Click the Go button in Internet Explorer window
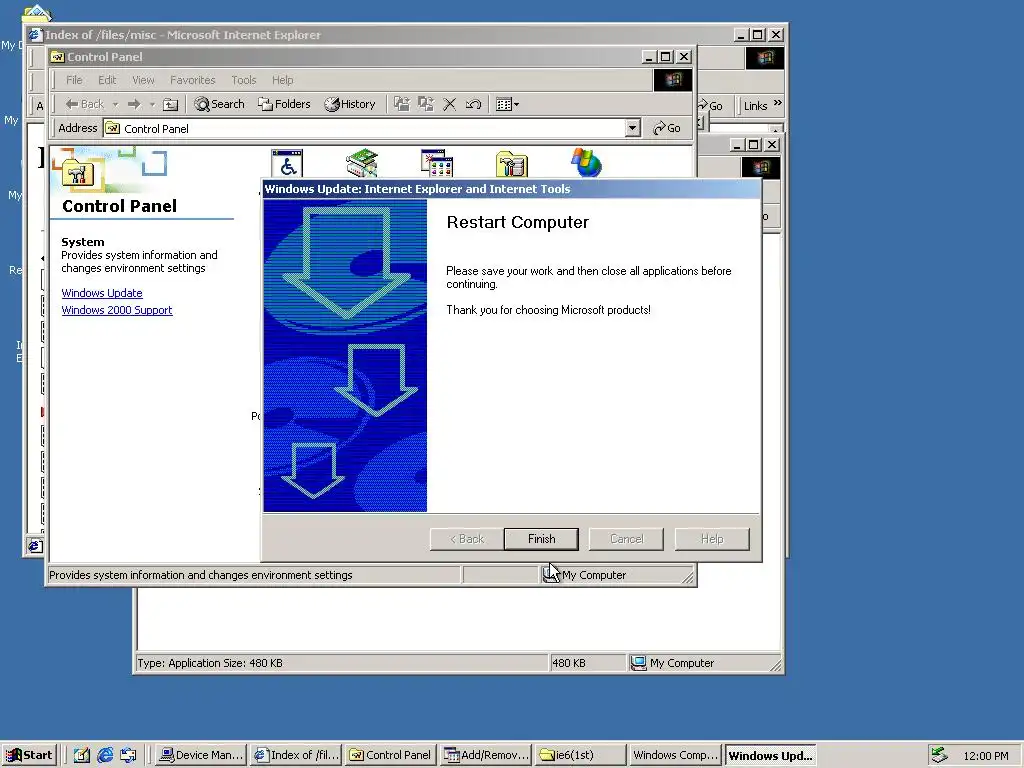 710,106
